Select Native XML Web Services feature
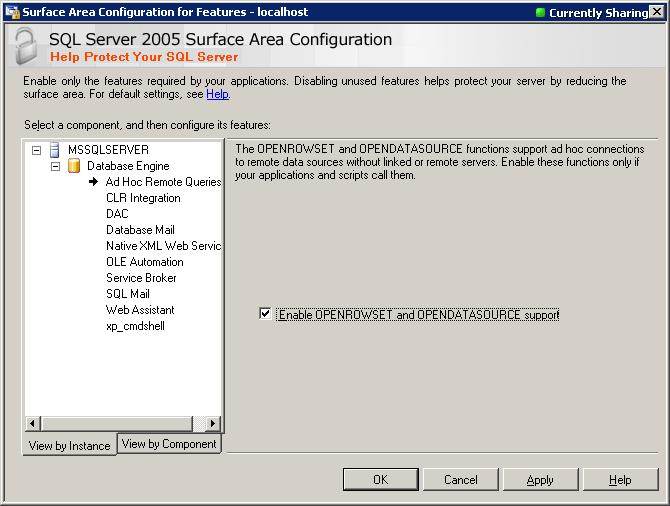 tap(164, 246)
